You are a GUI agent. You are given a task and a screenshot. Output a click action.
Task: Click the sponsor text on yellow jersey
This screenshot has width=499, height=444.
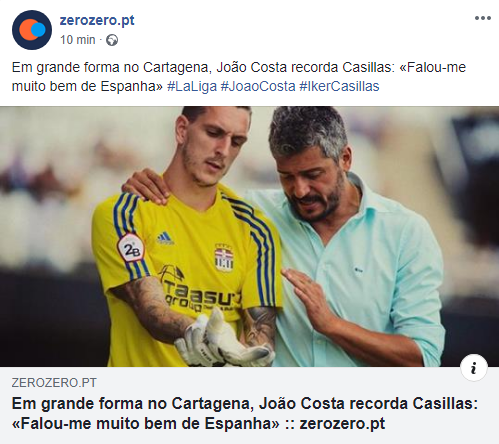point(200,295)
